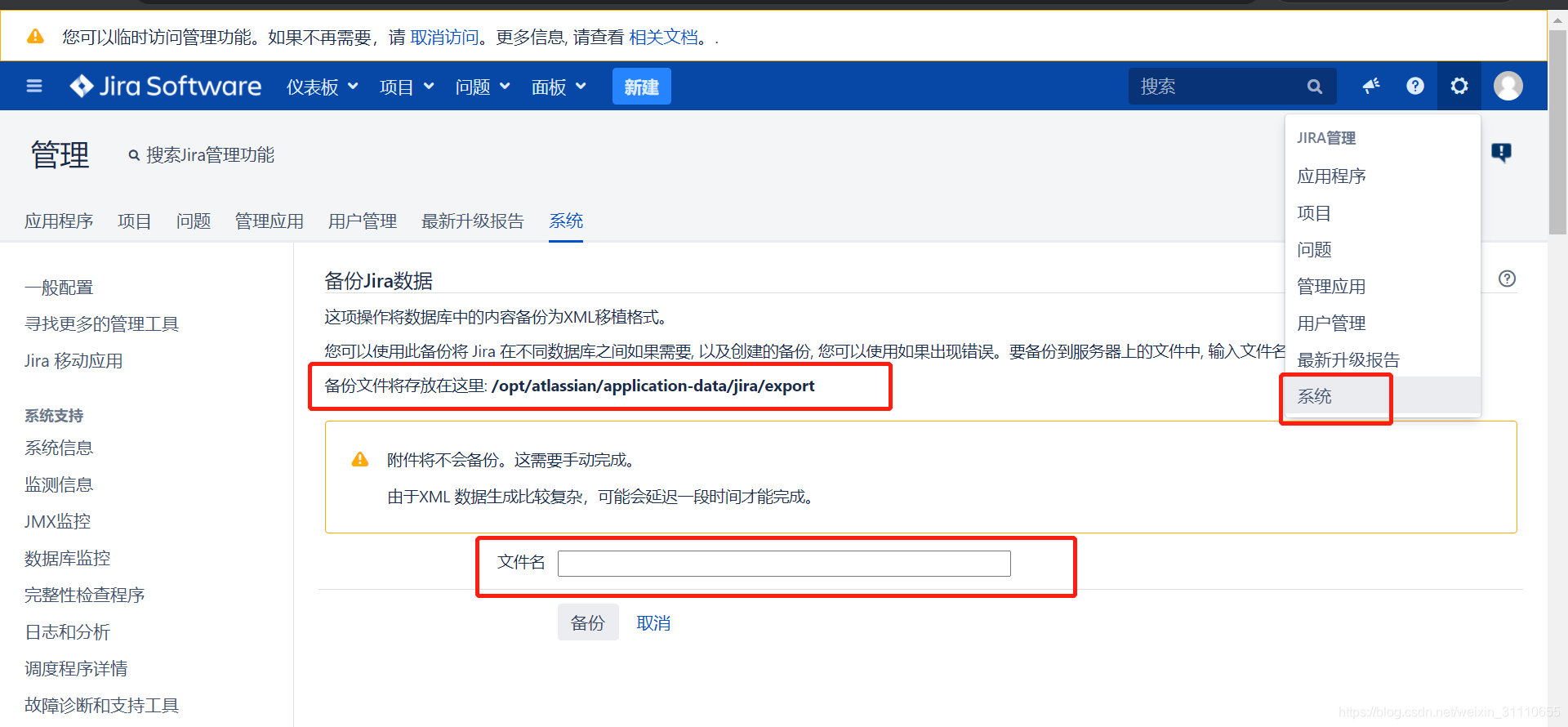Expand the 问题 dropdown in header

[x=483, y=87]
